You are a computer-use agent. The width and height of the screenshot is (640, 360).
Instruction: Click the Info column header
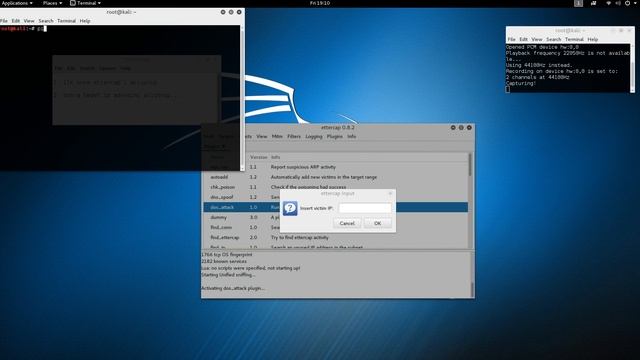(276, 157)
